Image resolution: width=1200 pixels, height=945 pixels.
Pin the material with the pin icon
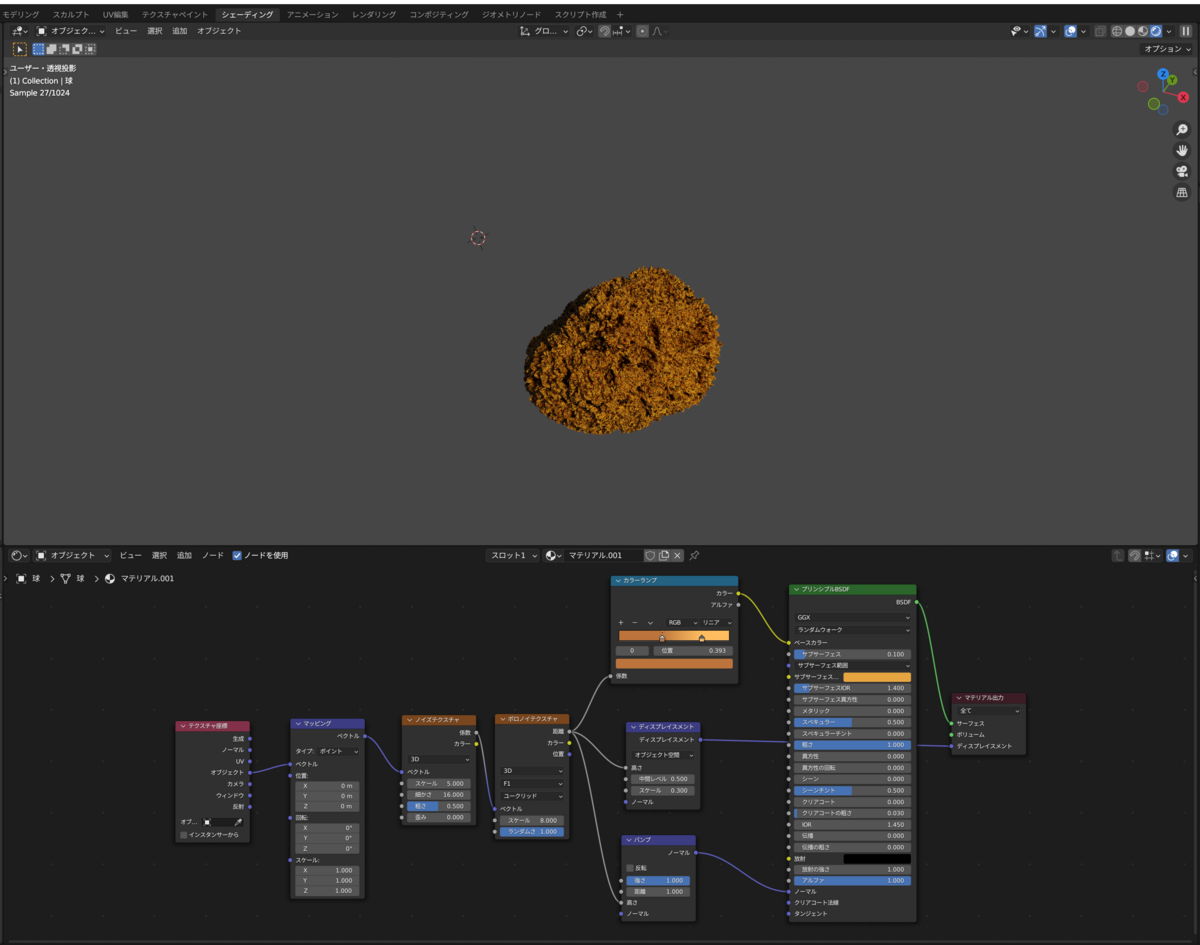(694, 555)
